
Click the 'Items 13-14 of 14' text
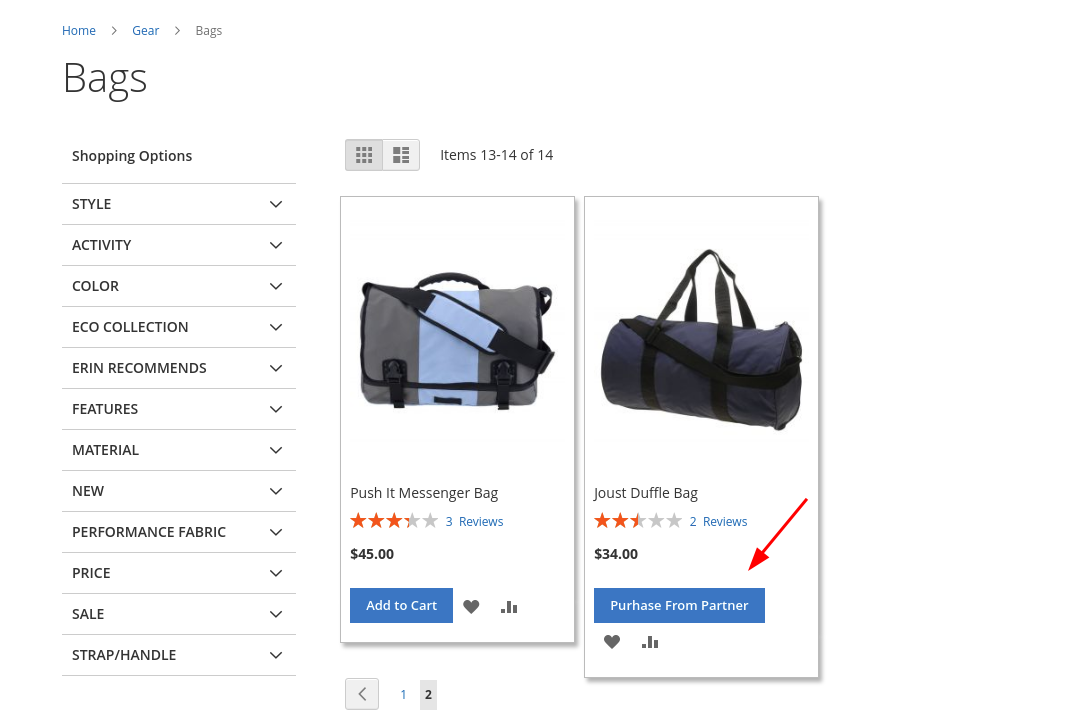[x=496, y=155]
